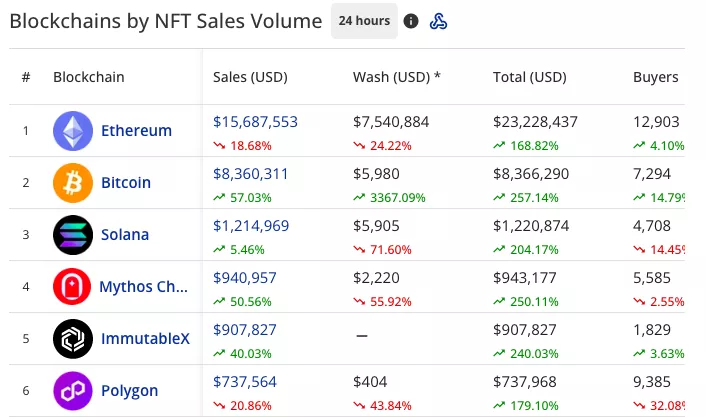Sort by the Buyers column header

[x=655, y=77]
